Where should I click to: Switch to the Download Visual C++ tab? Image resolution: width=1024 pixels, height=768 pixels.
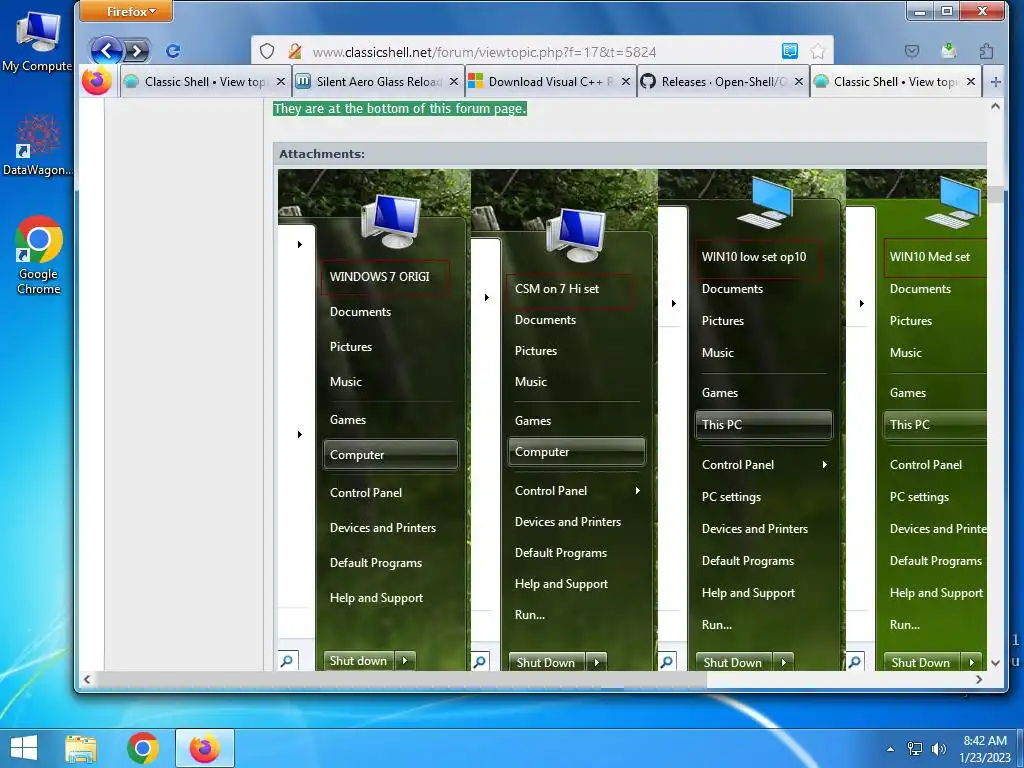tap(550, 82)
